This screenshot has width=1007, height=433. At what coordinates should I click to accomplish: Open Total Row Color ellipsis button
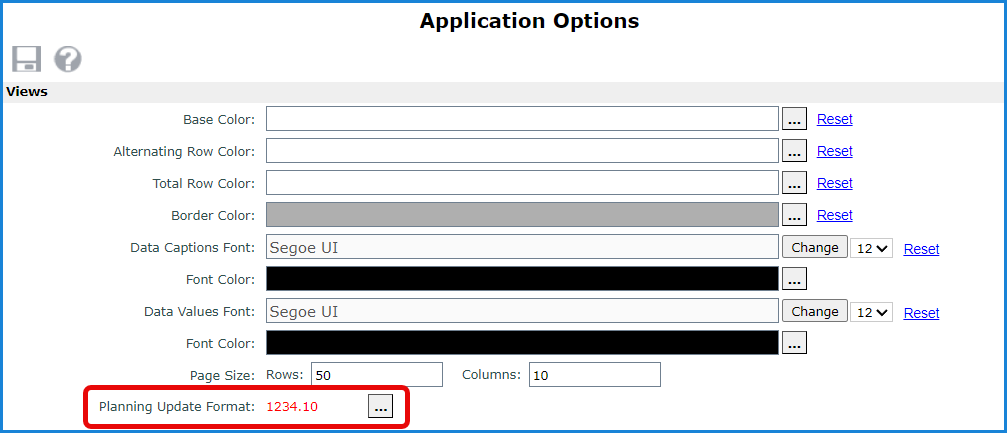794,183
